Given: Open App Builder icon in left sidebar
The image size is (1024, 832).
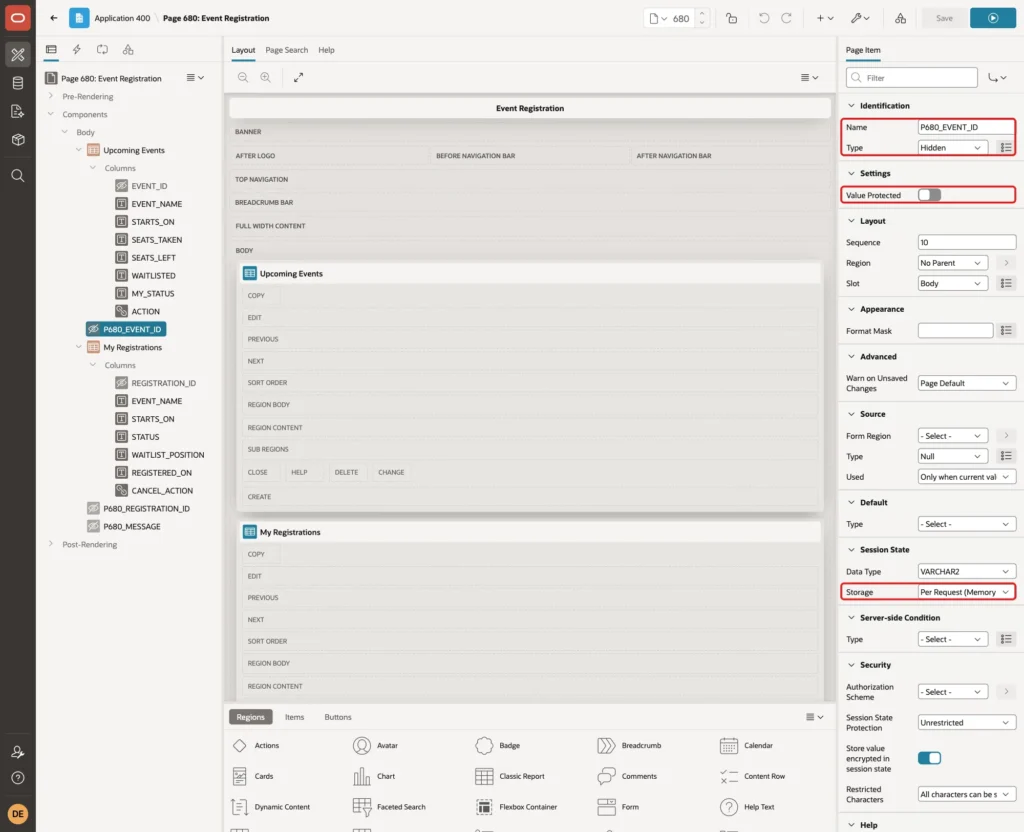Looking at the screenshot, I should 18,54.
